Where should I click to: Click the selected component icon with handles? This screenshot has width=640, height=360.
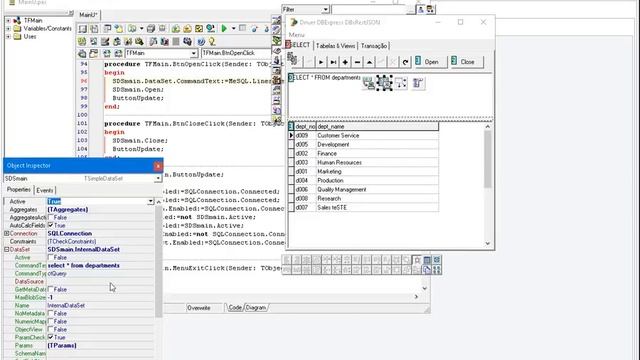(384, 83)
